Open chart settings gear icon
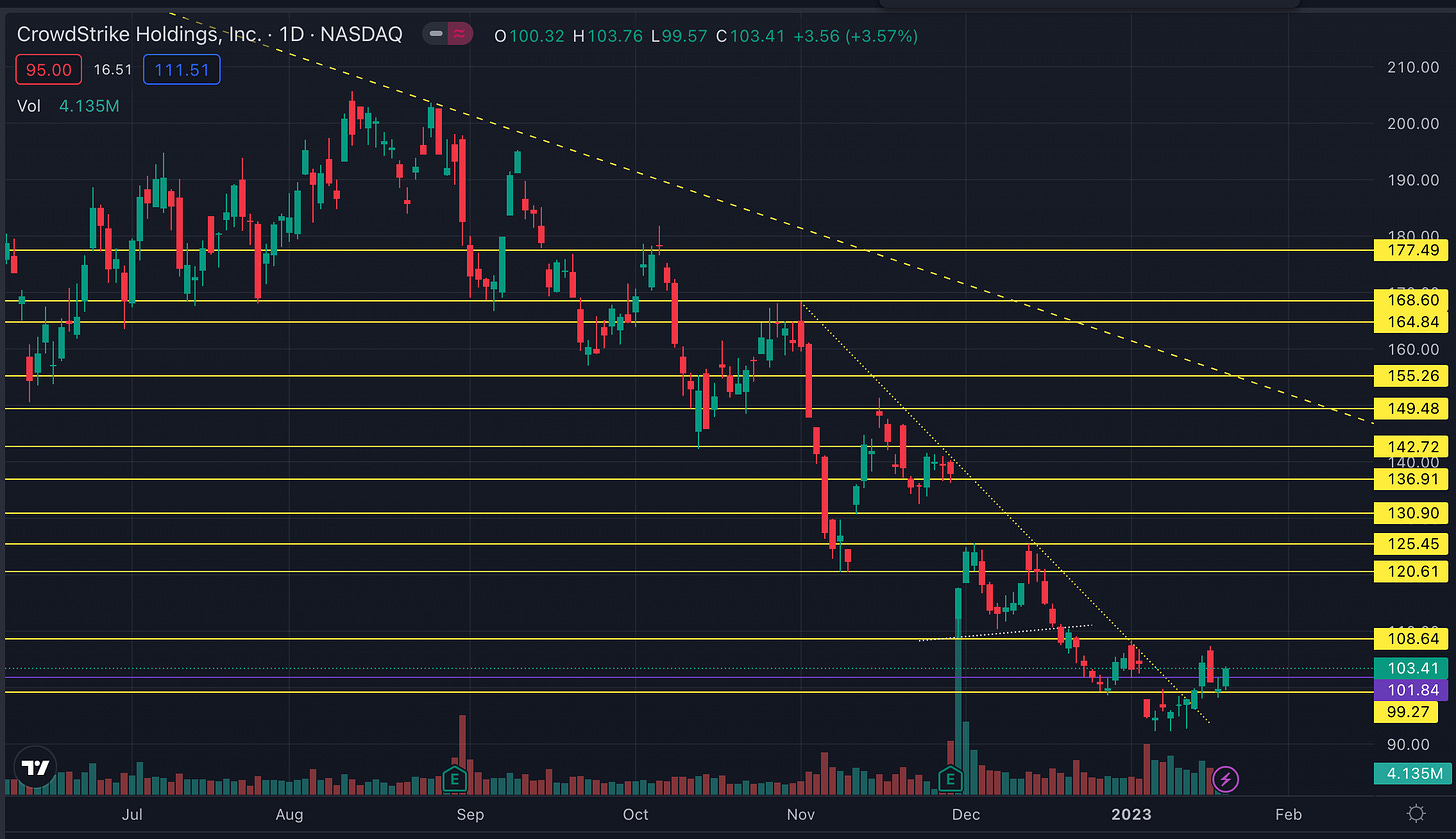The image size is (1456, 839). 1415,814
